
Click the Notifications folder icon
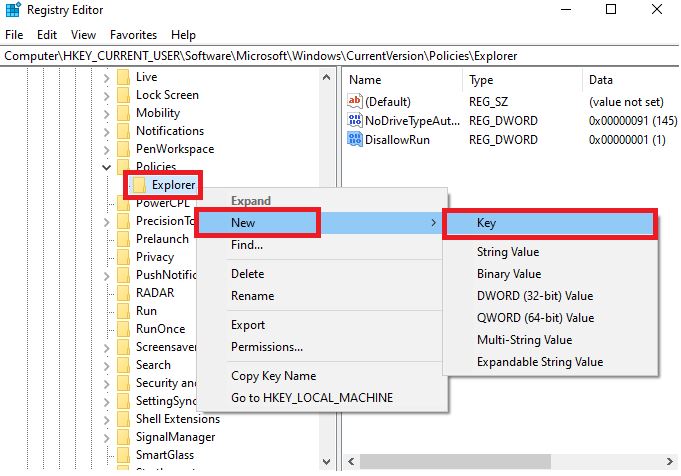coord(123,131)
